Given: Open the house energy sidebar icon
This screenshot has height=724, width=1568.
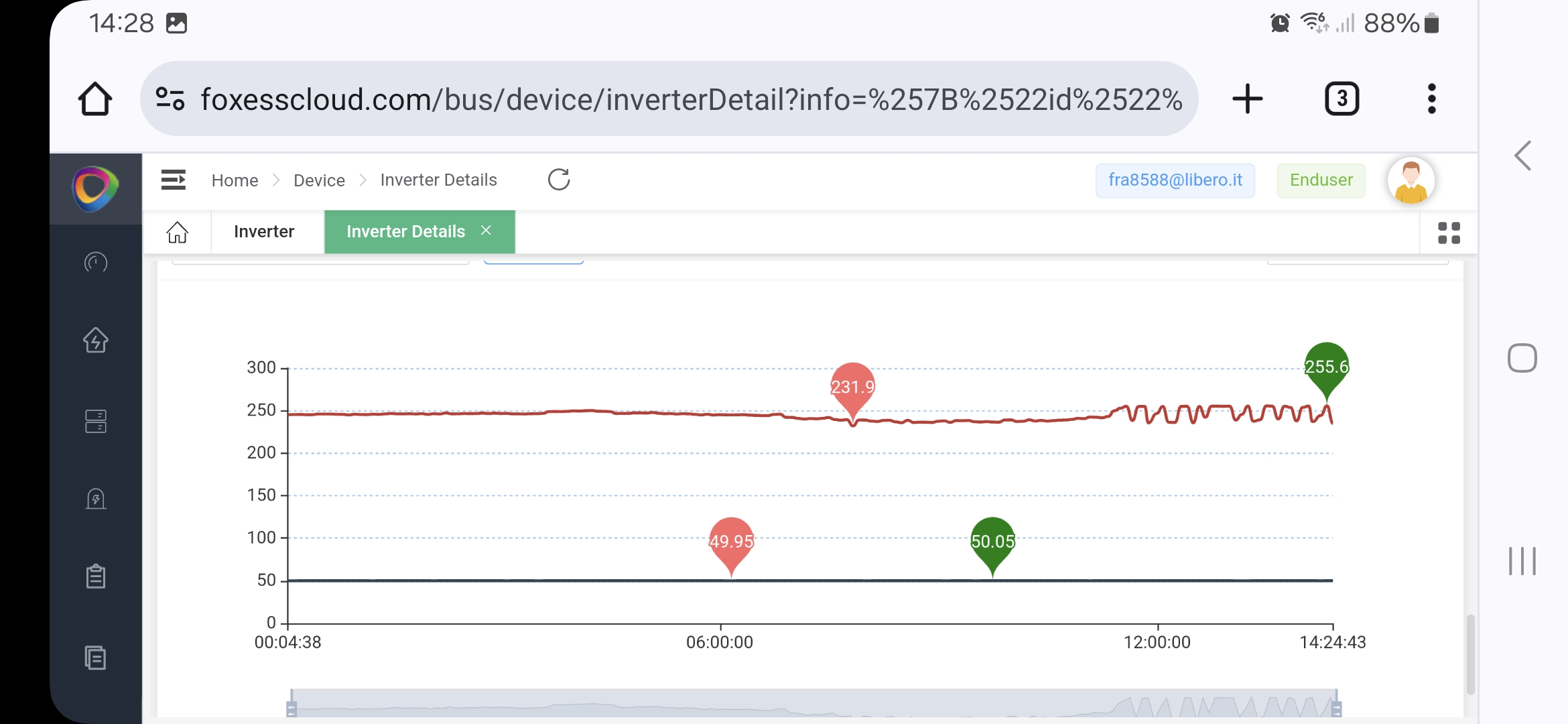Looking at the screenshot, I should click(x=95, y=340).
